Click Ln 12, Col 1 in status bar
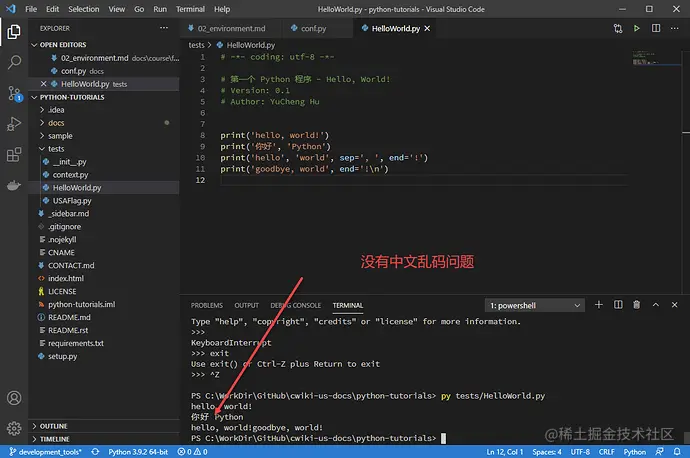This screenshot has height=458, width=690. (x=504, y=452)
